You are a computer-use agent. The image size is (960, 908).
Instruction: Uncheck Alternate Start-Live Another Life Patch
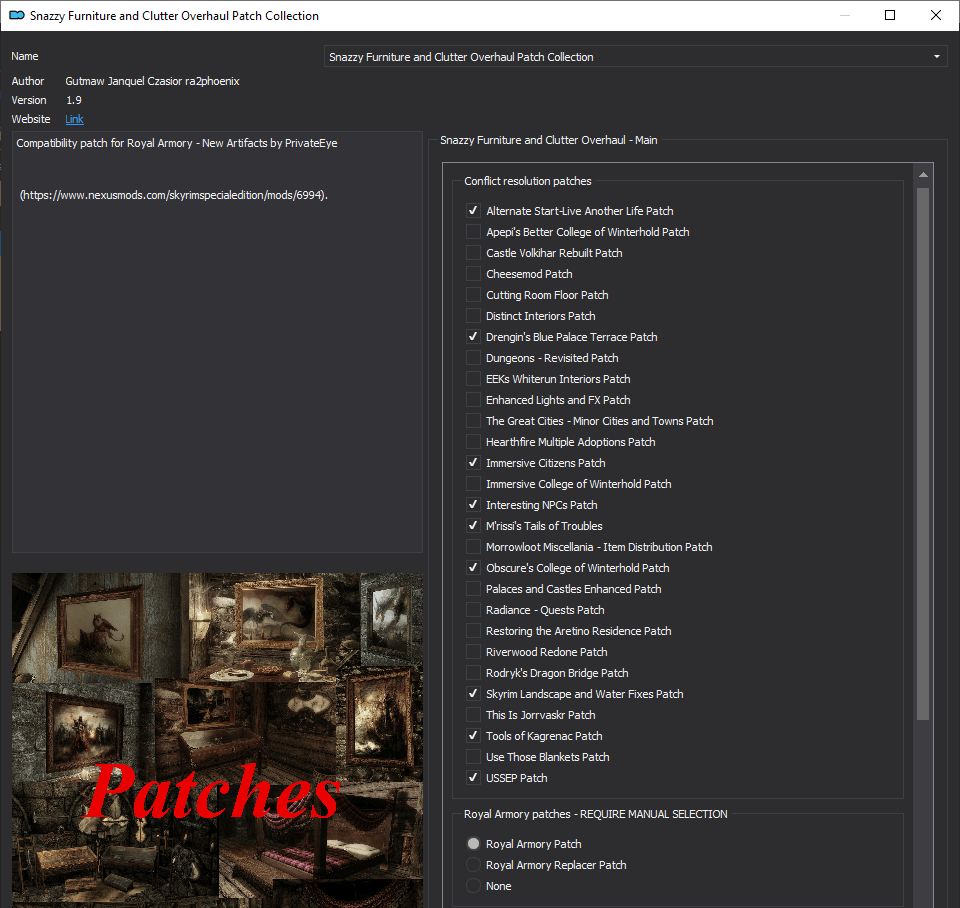(473, 211)
